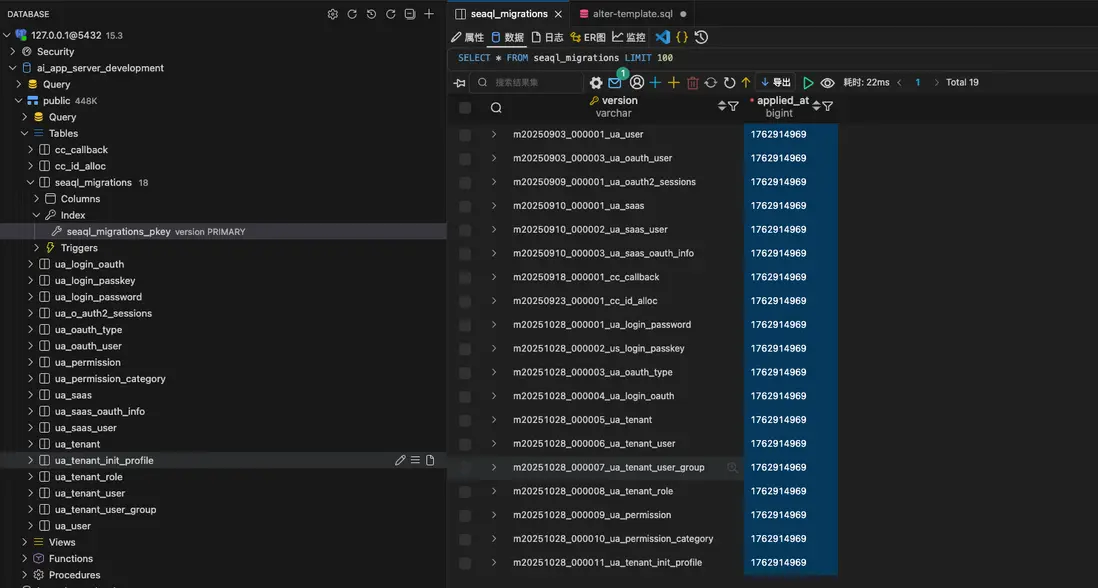Open the curly braces JSON view icon

pos(682,37)
